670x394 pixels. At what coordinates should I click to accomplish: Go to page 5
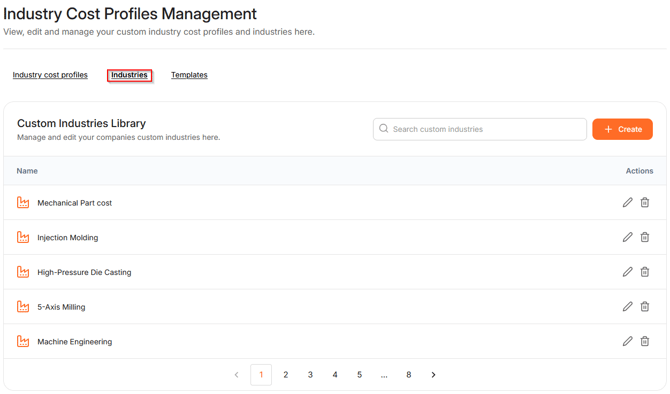tap(359, 375)
